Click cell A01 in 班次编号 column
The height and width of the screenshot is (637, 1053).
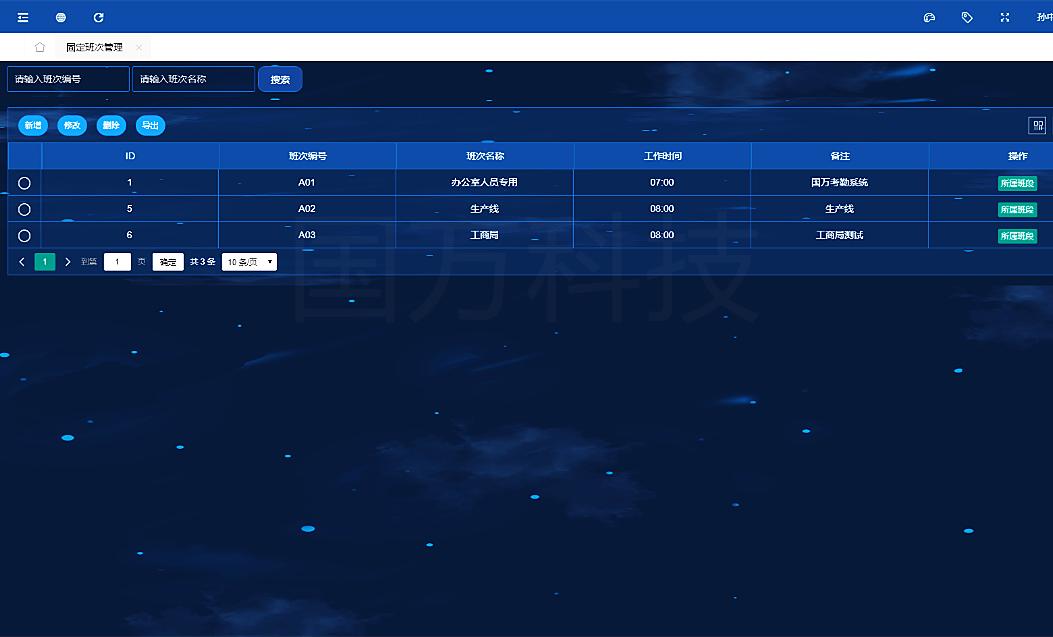click(x=307, y=183)
